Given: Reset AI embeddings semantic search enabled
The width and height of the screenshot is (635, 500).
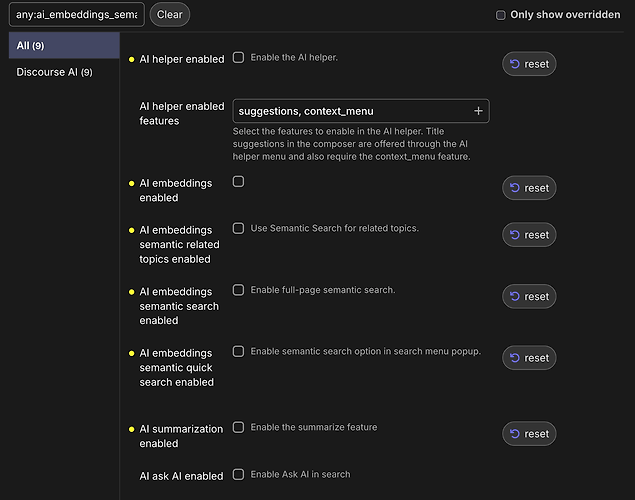Looking at the screenshot, I should [x=529, y=296].
